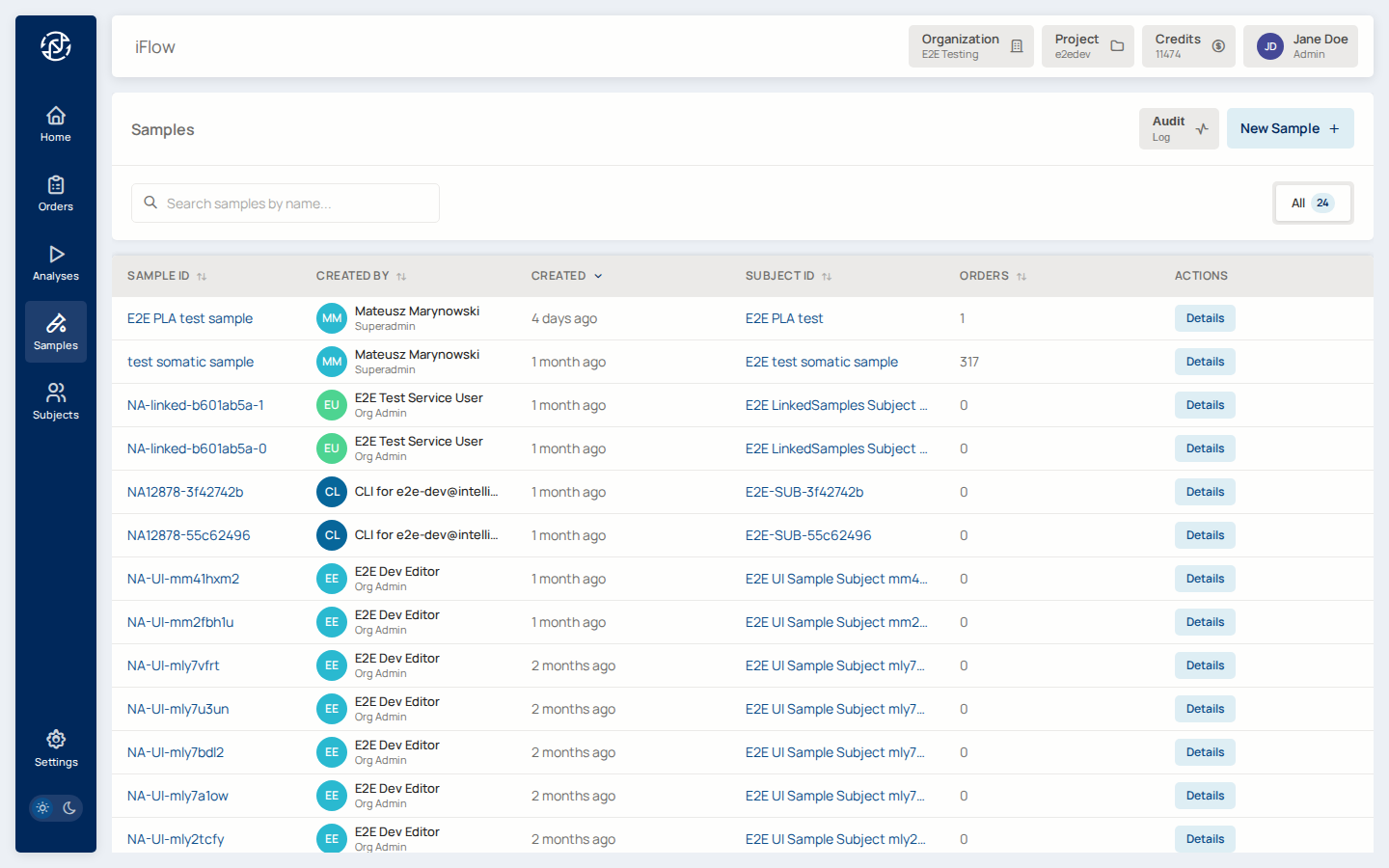Open the Orders page from sidebar
Screen dimensions: 1389x868
[56, 194]
